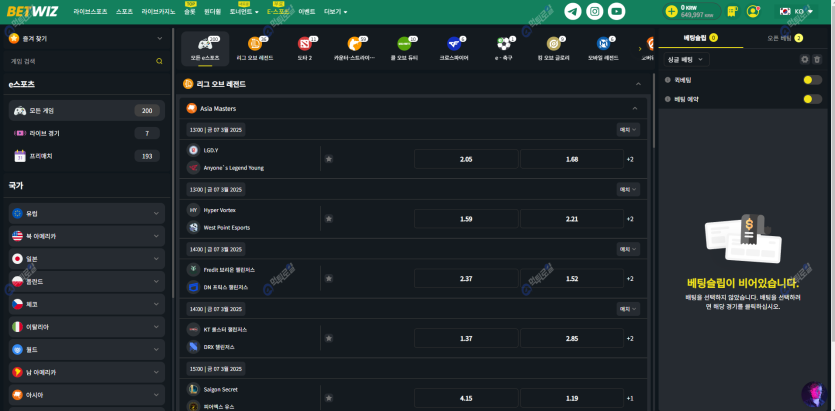835x411 pixels.
Task: Favorite the KT 롤스터 match star
Action: pos(329,338)
